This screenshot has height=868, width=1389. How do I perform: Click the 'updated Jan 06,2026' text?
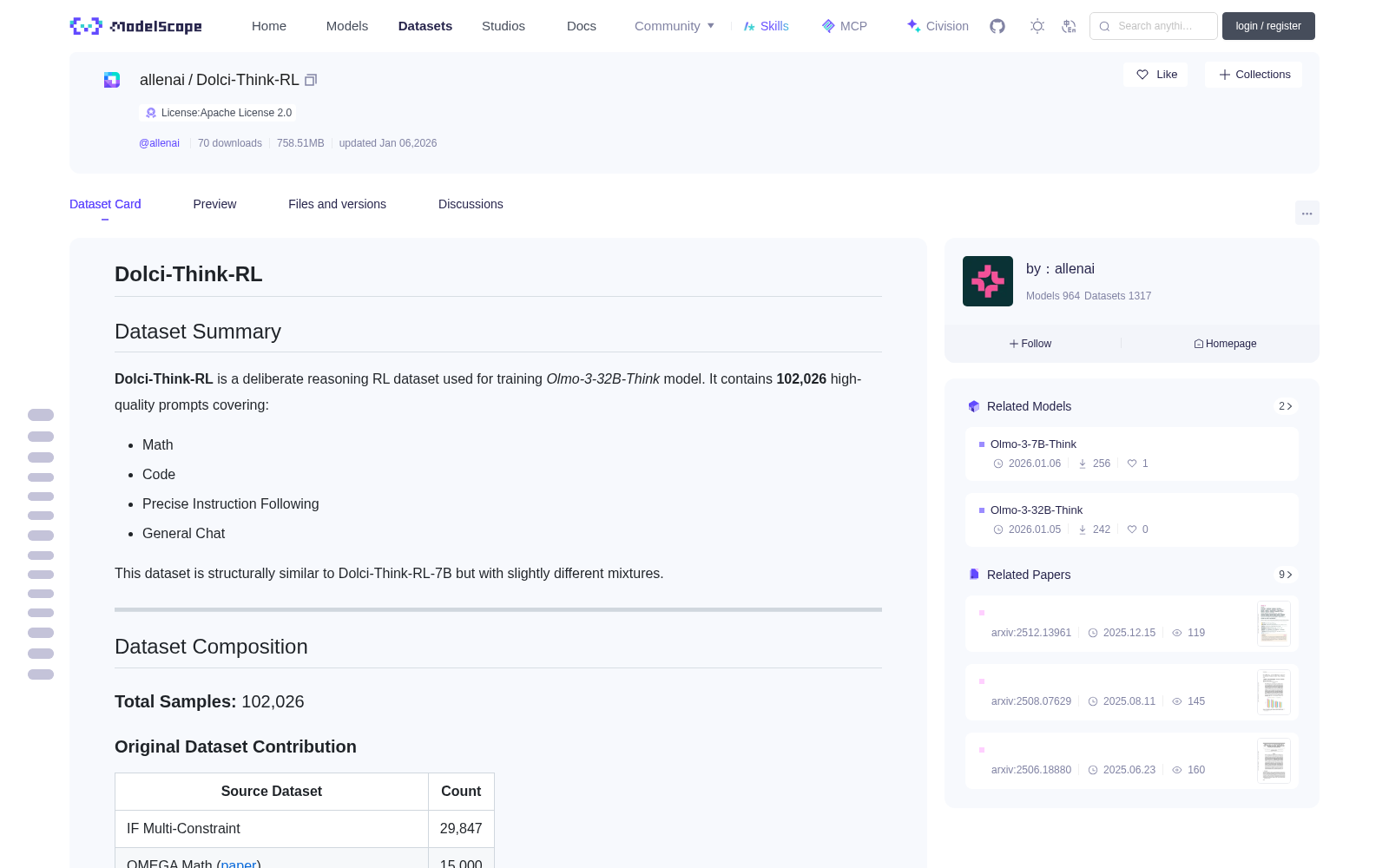[388, 143]
